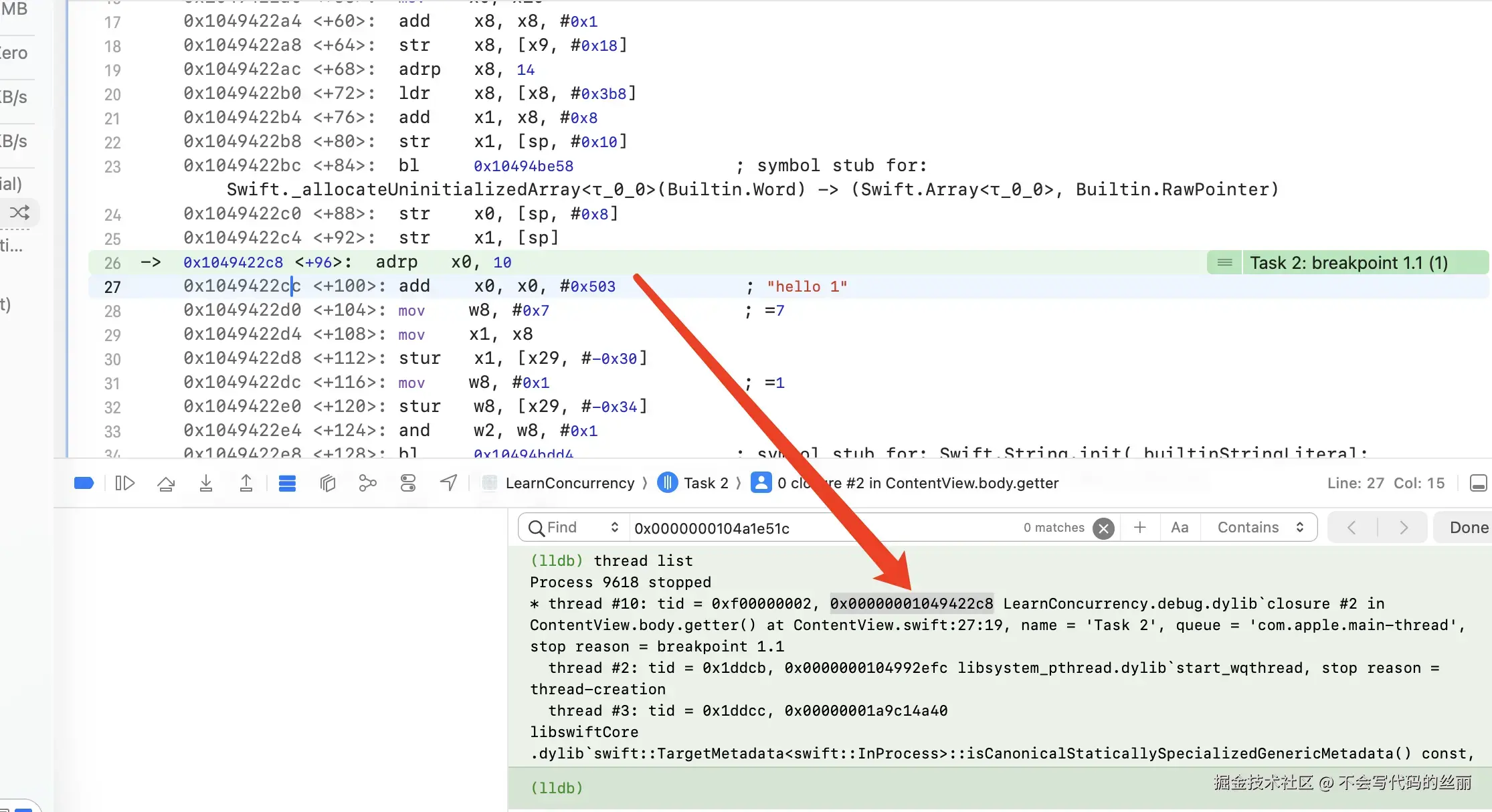Open the debug memory graph icon

[x=367, y=483]
